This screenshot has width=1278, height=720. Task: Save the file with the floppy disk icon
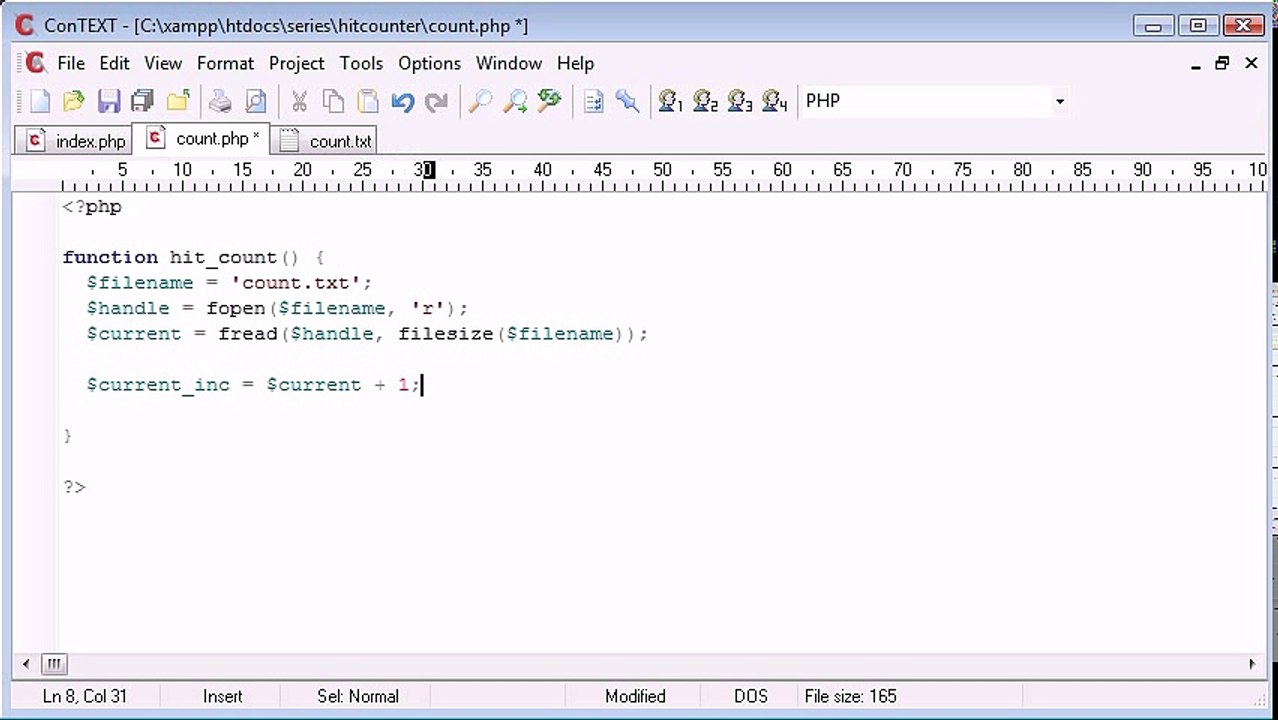pyautogui.click(x=108, y=101)
